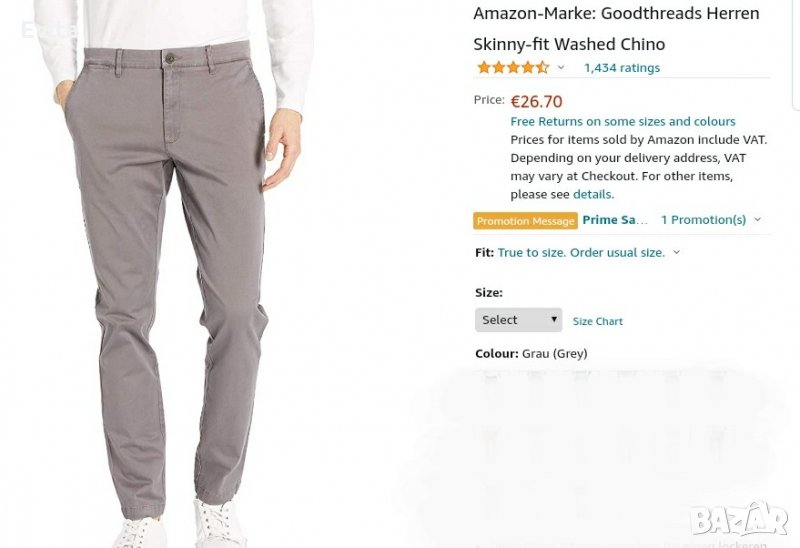Viewport: 800px width, 548px height.
Task: Click the €26.70 price
Action: tap(536, 101)
